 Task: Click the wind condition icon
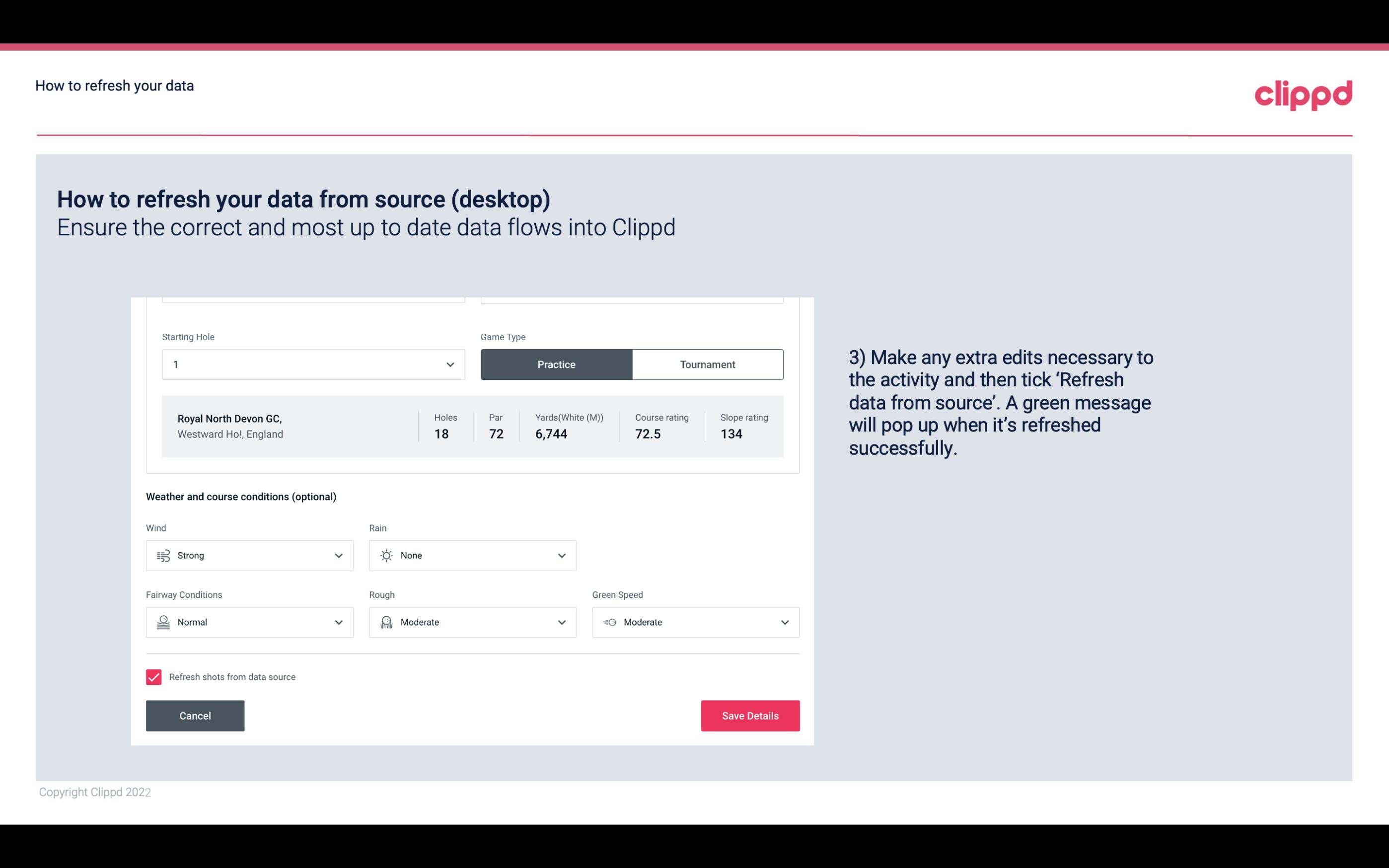tap(163, 555)
